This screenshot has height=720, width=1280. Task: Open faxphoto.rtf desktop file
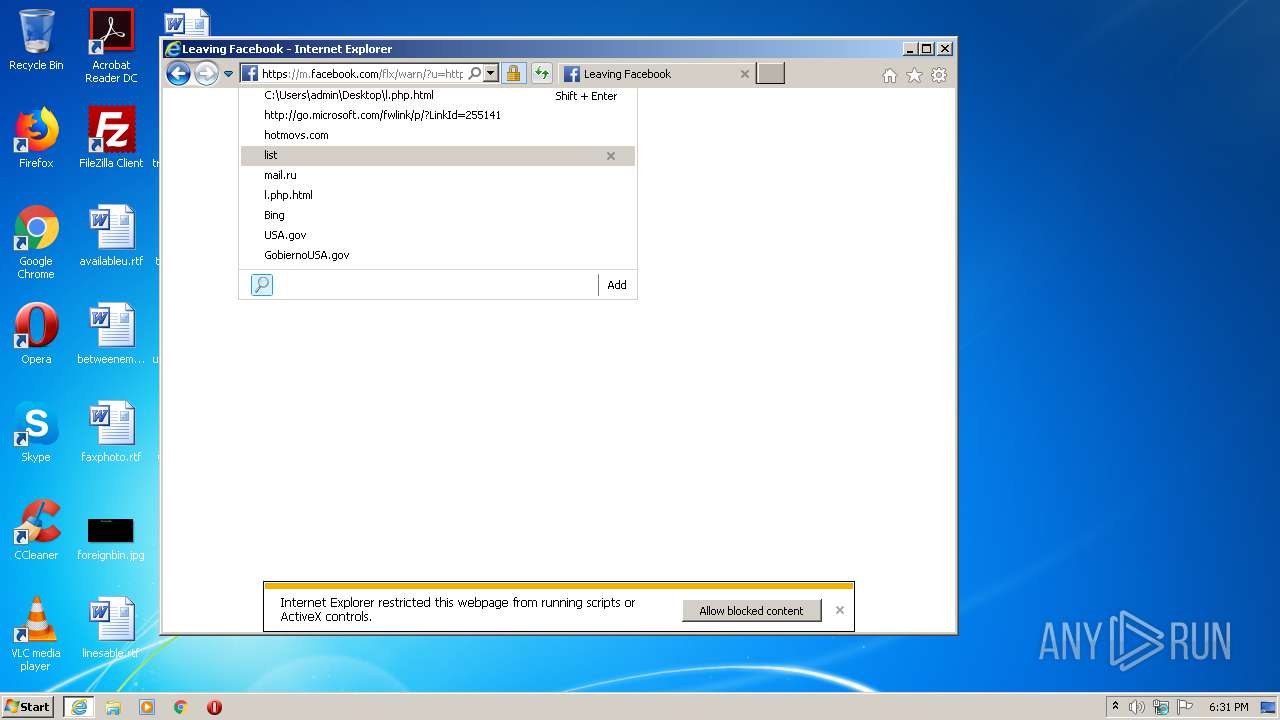111,432
